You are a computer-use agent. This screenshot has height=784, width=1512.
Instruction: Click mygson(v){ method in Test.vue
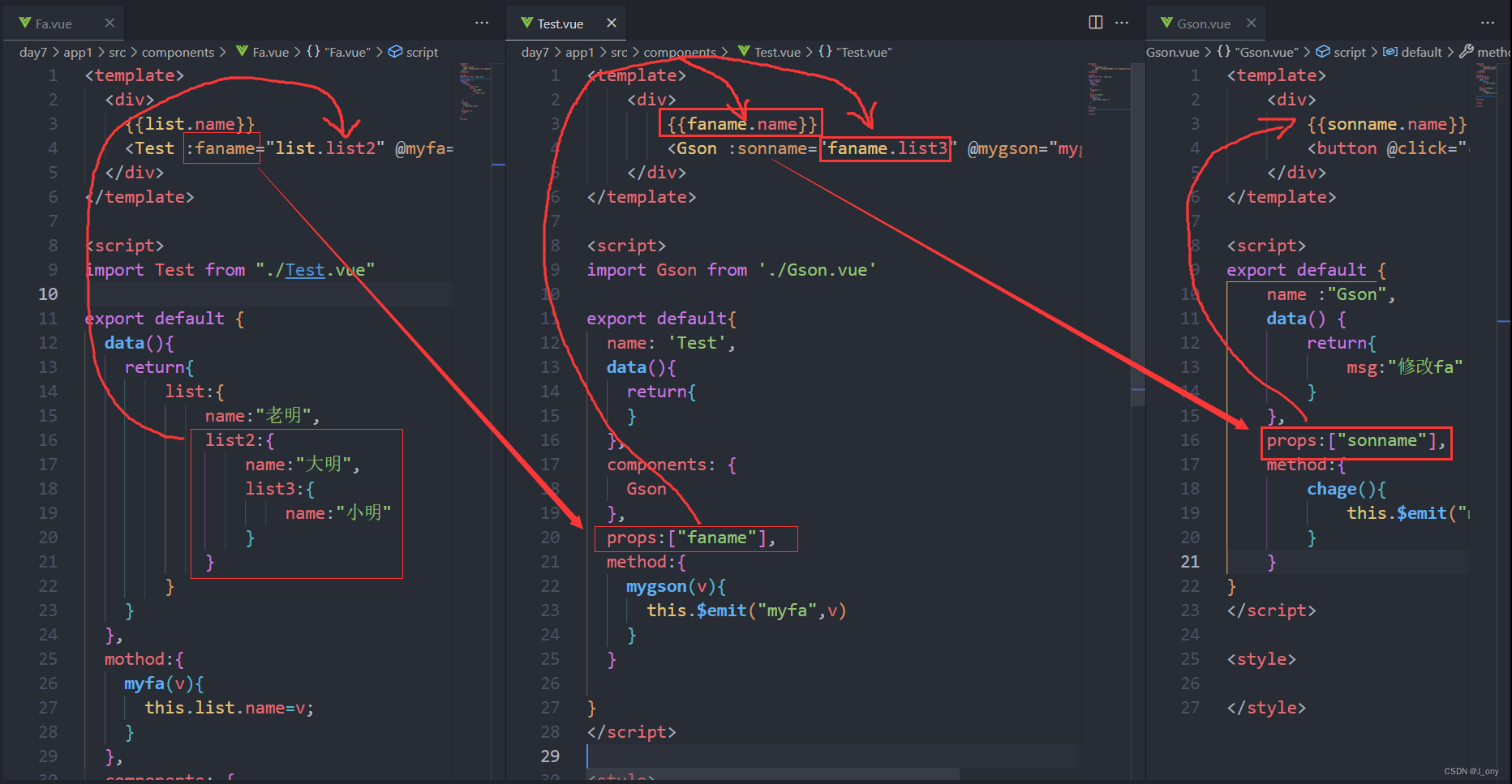click(676, 586)
